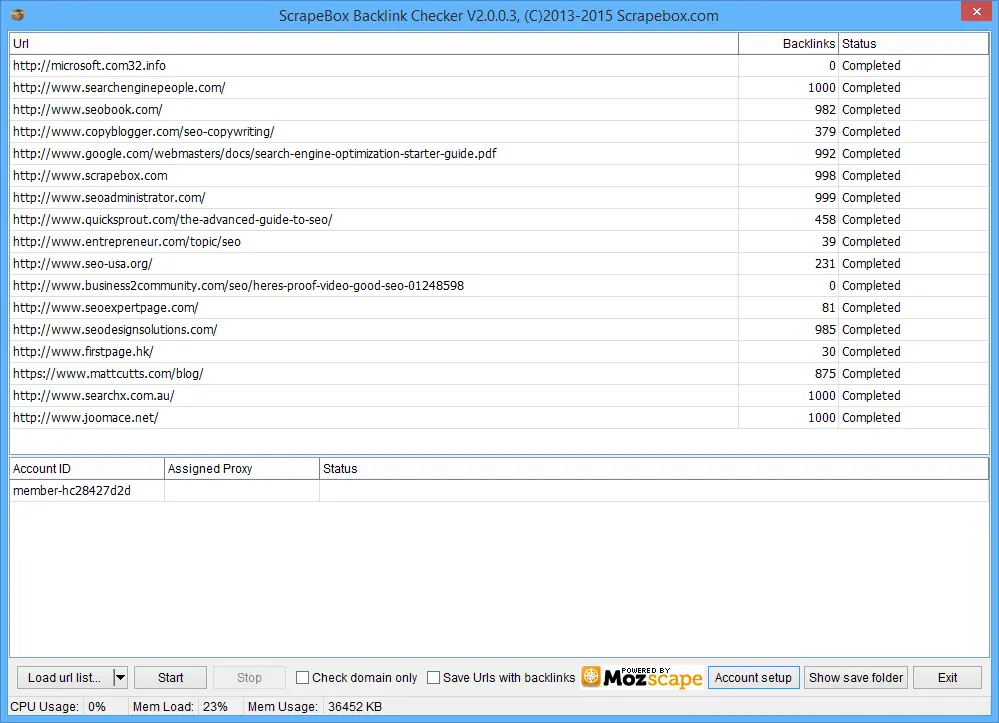The height and width of the screenshot is (723, 999).
Task: Click the Load url list button
Action: (x=64, y=678)
